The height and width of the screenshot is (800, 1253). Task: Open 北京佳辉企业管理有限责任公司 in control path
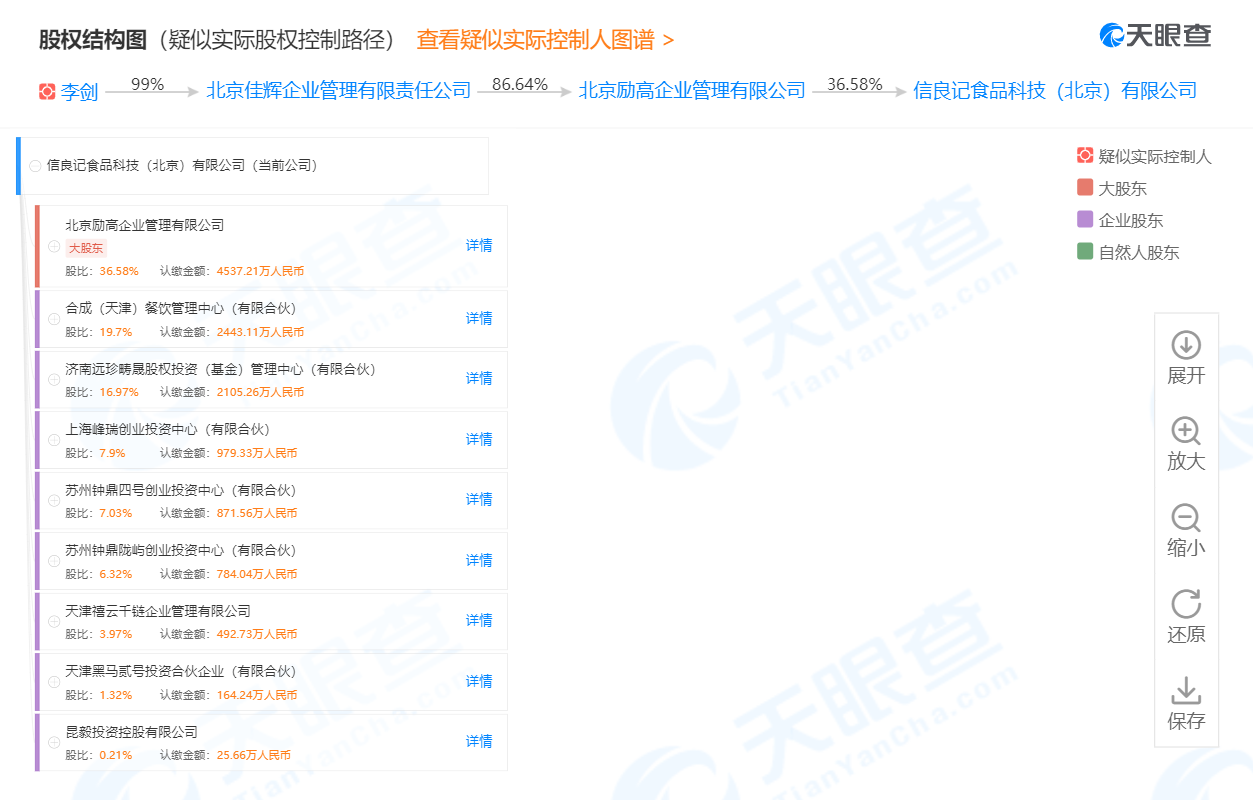click(x=338, y=91)
